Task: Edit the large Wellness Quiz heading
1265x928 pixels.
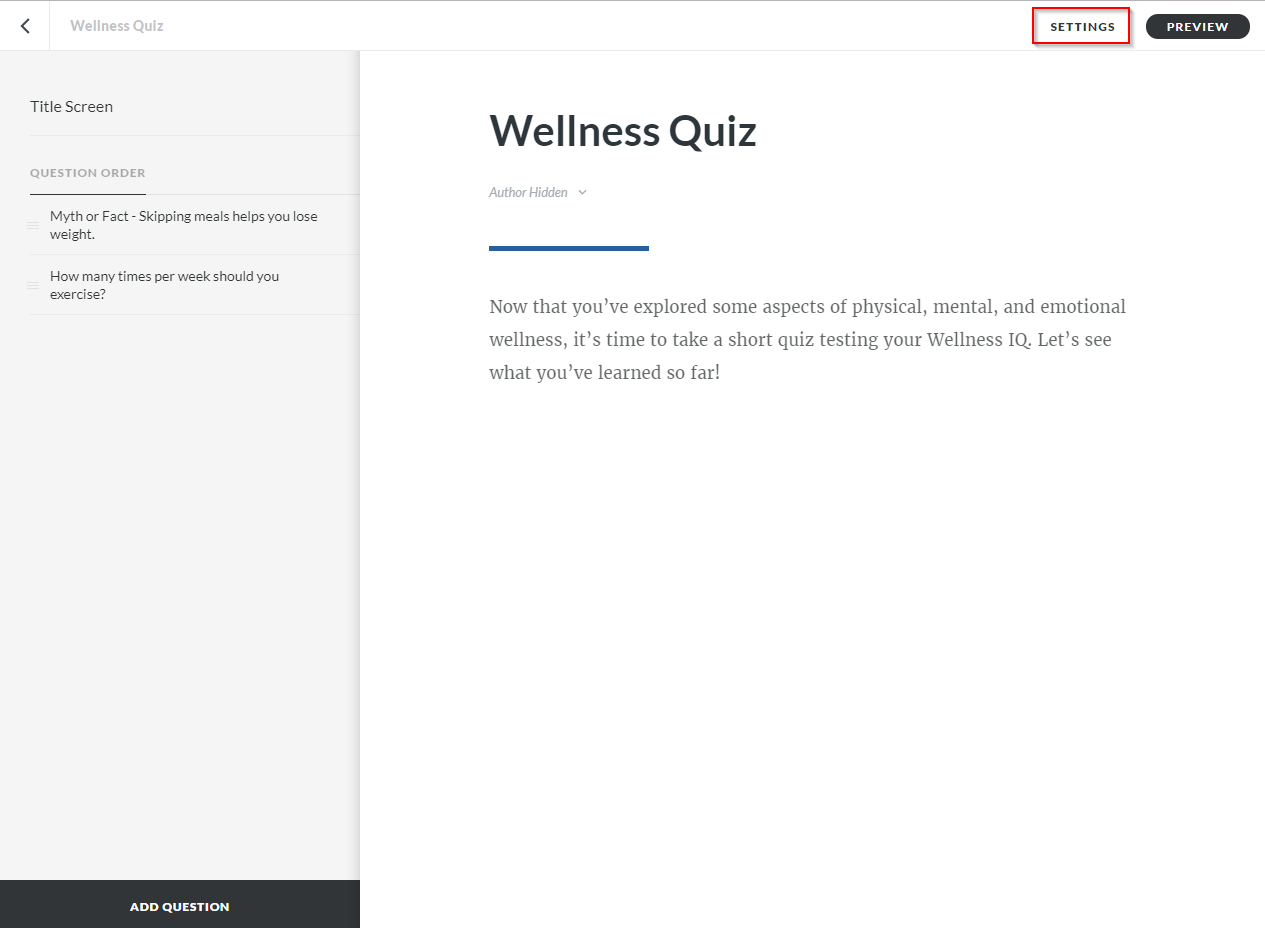Action: click(x=622, y=131)
